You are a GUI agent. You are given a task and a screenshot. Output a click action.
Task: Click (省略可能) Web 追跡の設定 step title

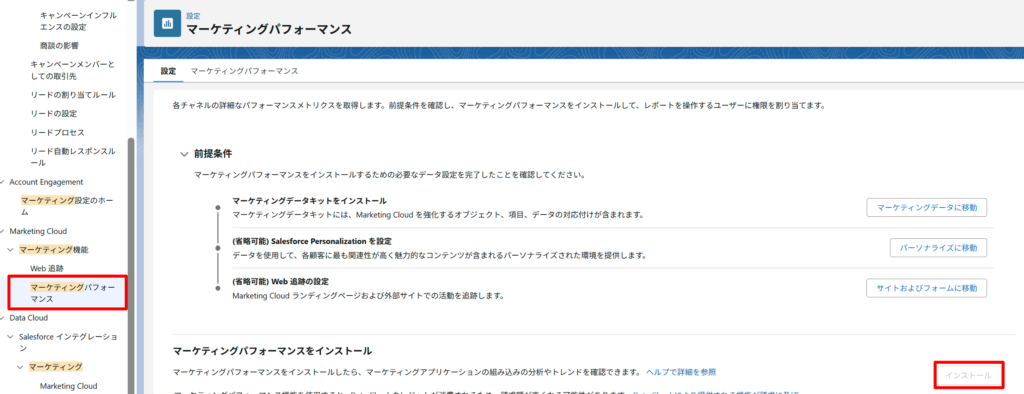coord(281,281)
